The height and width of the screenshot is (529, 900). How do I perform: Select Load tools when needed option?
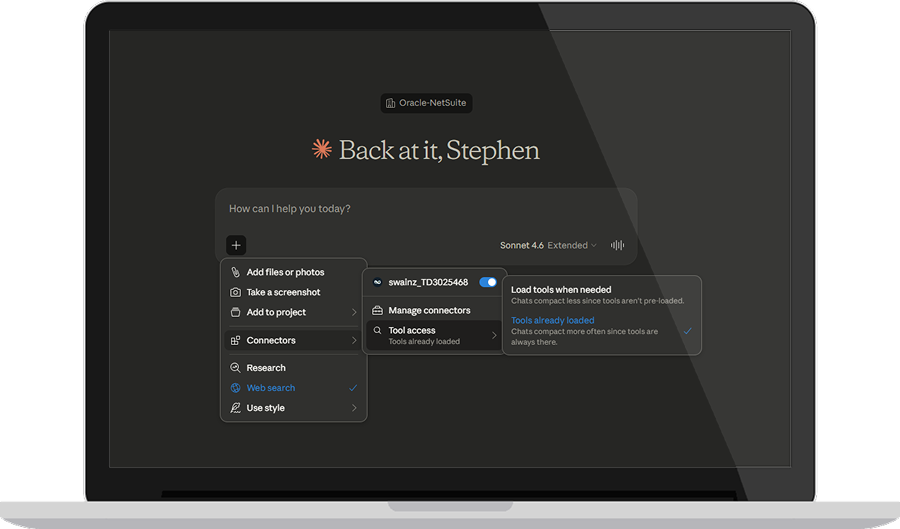602,295
